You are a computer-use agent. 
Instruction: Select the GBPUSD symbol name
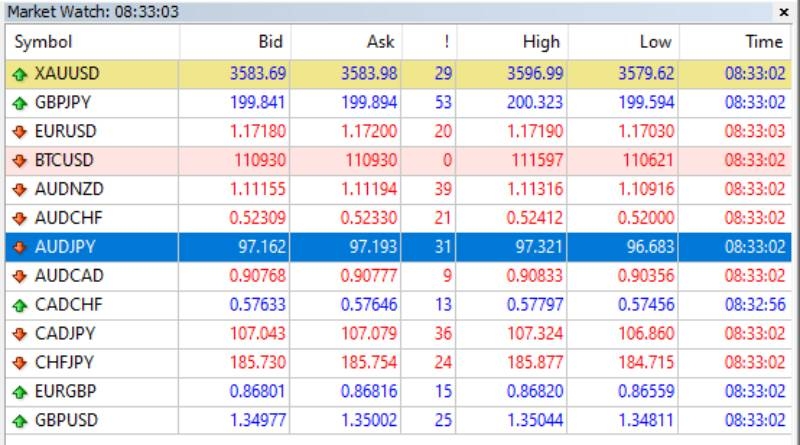68,420
